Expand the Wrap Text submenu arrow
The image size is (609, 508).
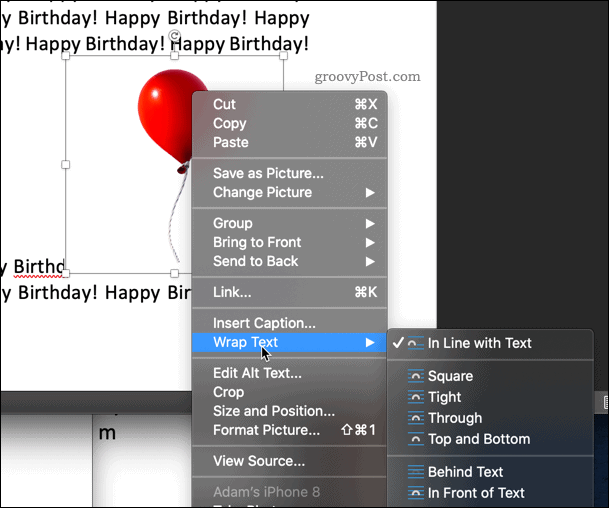pos(370,343)
